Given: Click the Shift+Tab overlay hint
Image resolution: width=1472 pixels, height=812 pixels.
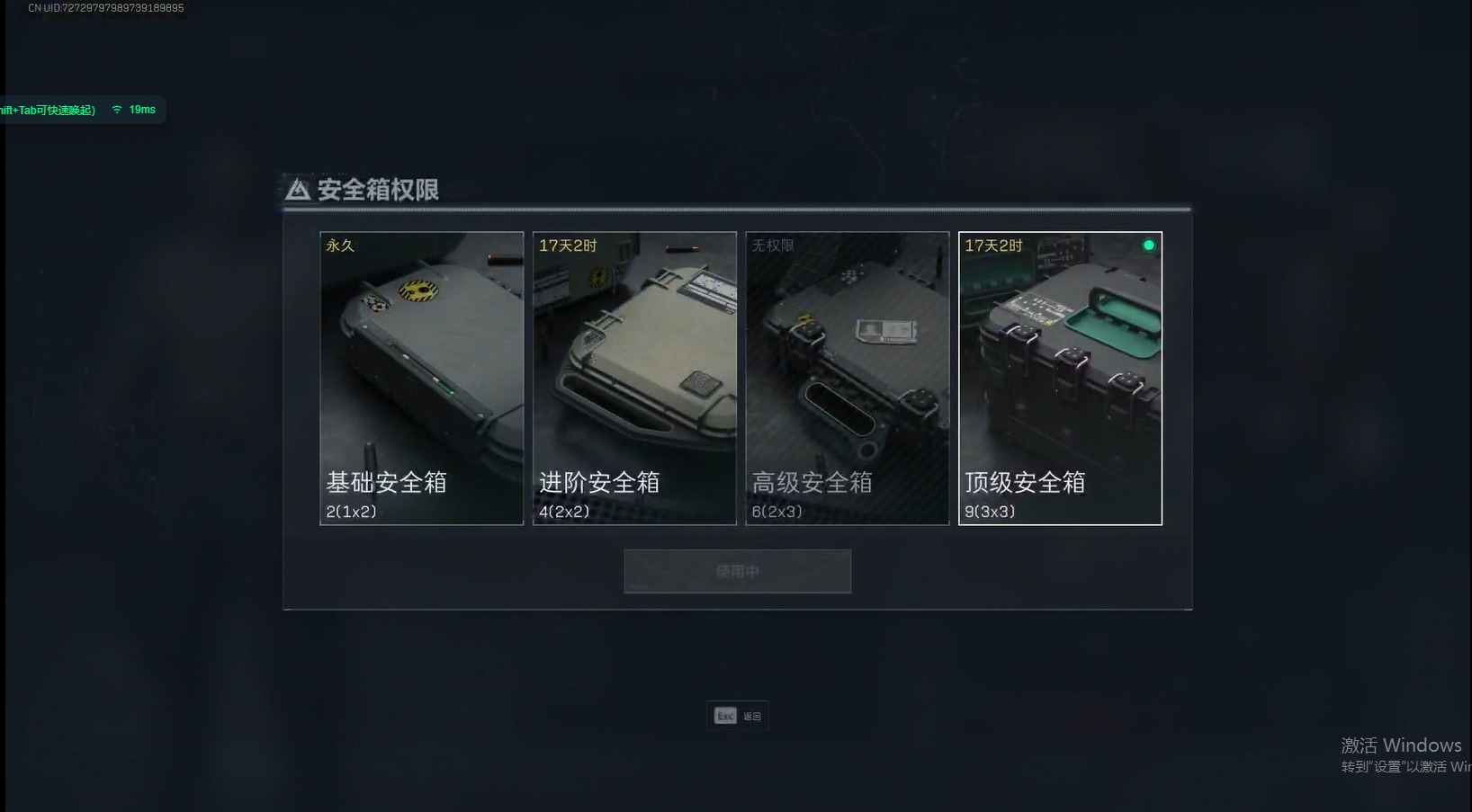Looking at the screenshot, I should point(48,111).
